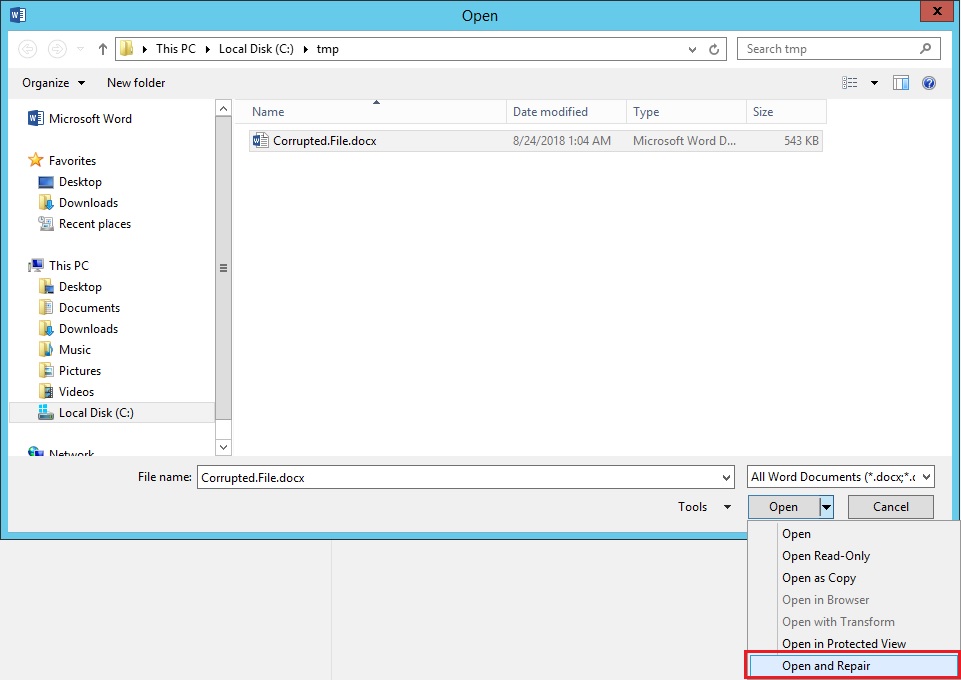The height and width of the screenshot is (680, 961).
Task: Open Desktop under This PC
Action: pyautogui.click(x=70, y=287)
